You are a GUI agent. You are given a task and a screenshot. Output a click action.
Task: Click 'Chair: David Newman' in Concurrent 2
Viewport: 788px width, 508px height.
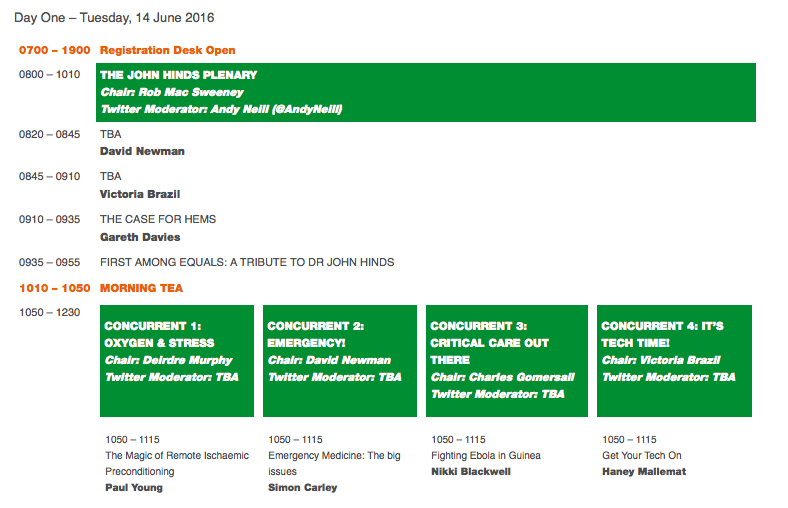[329, 360]
